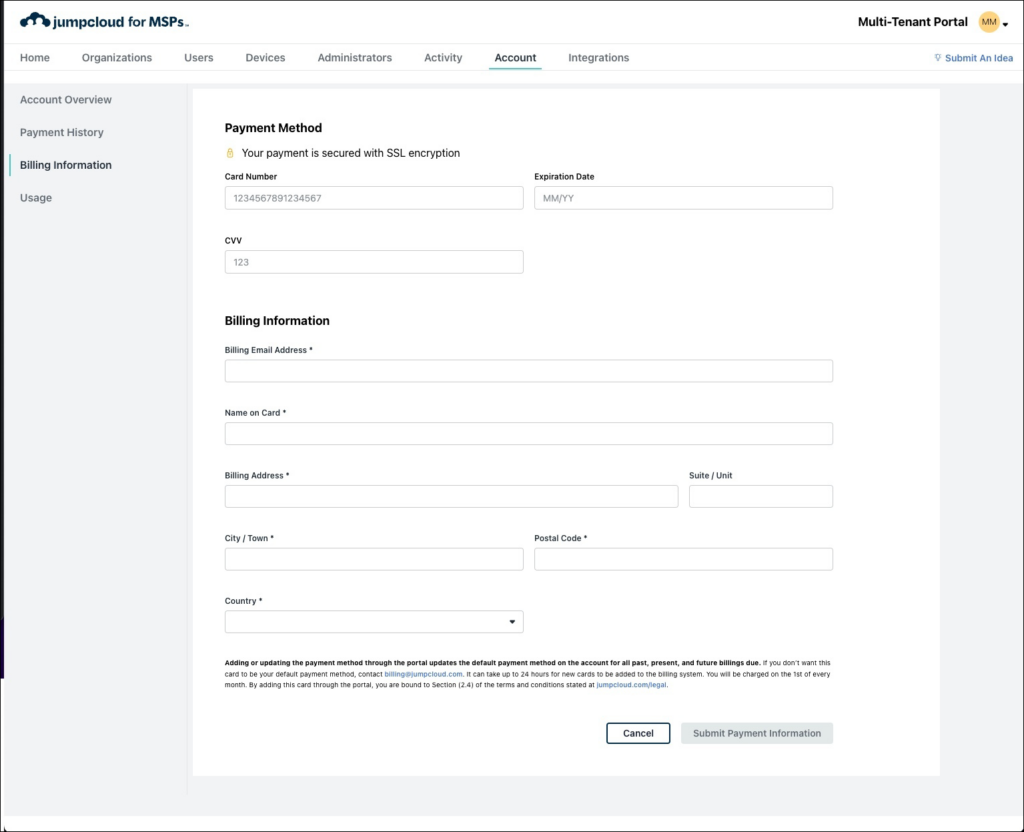Click the lightbulb icon beside Submit An Idea
1024x832 pixels.
[x=937, y=58]
